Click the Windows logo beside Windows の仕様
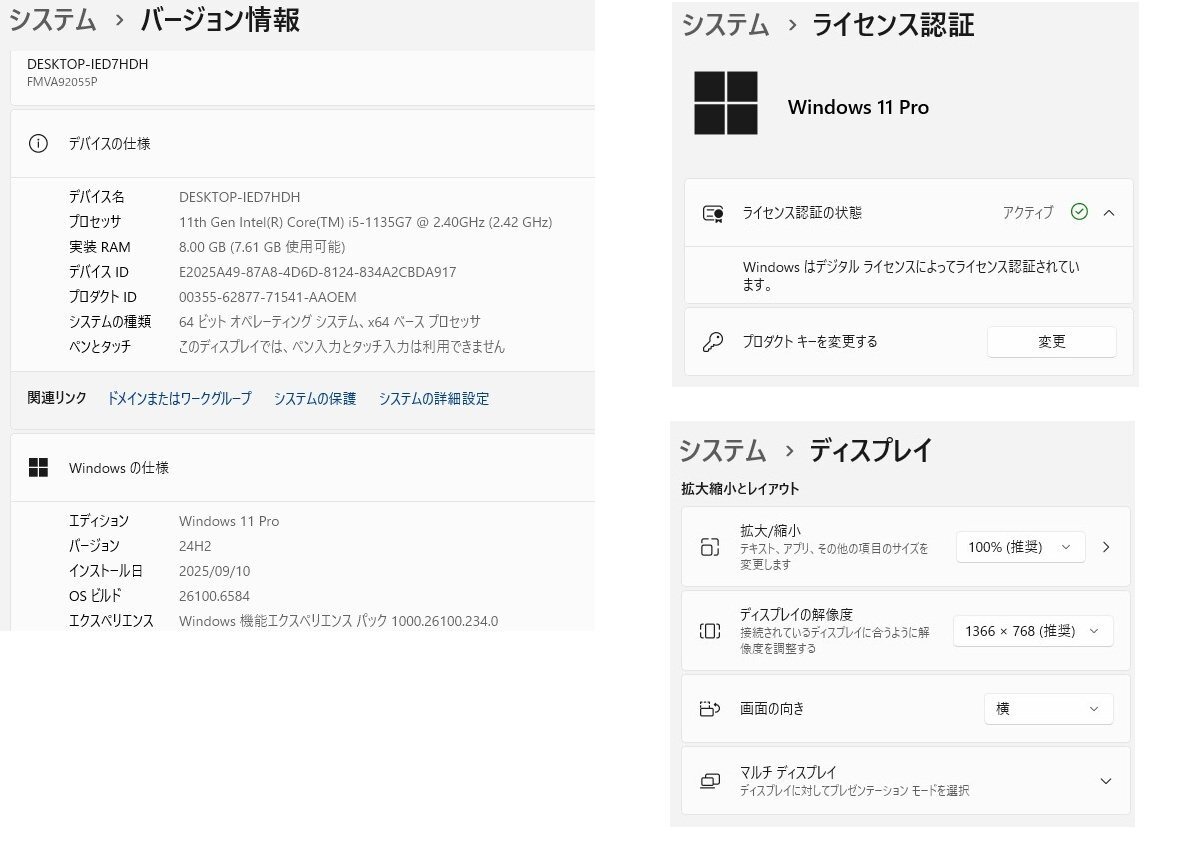The image size is (1179, 861). [38, 468]
